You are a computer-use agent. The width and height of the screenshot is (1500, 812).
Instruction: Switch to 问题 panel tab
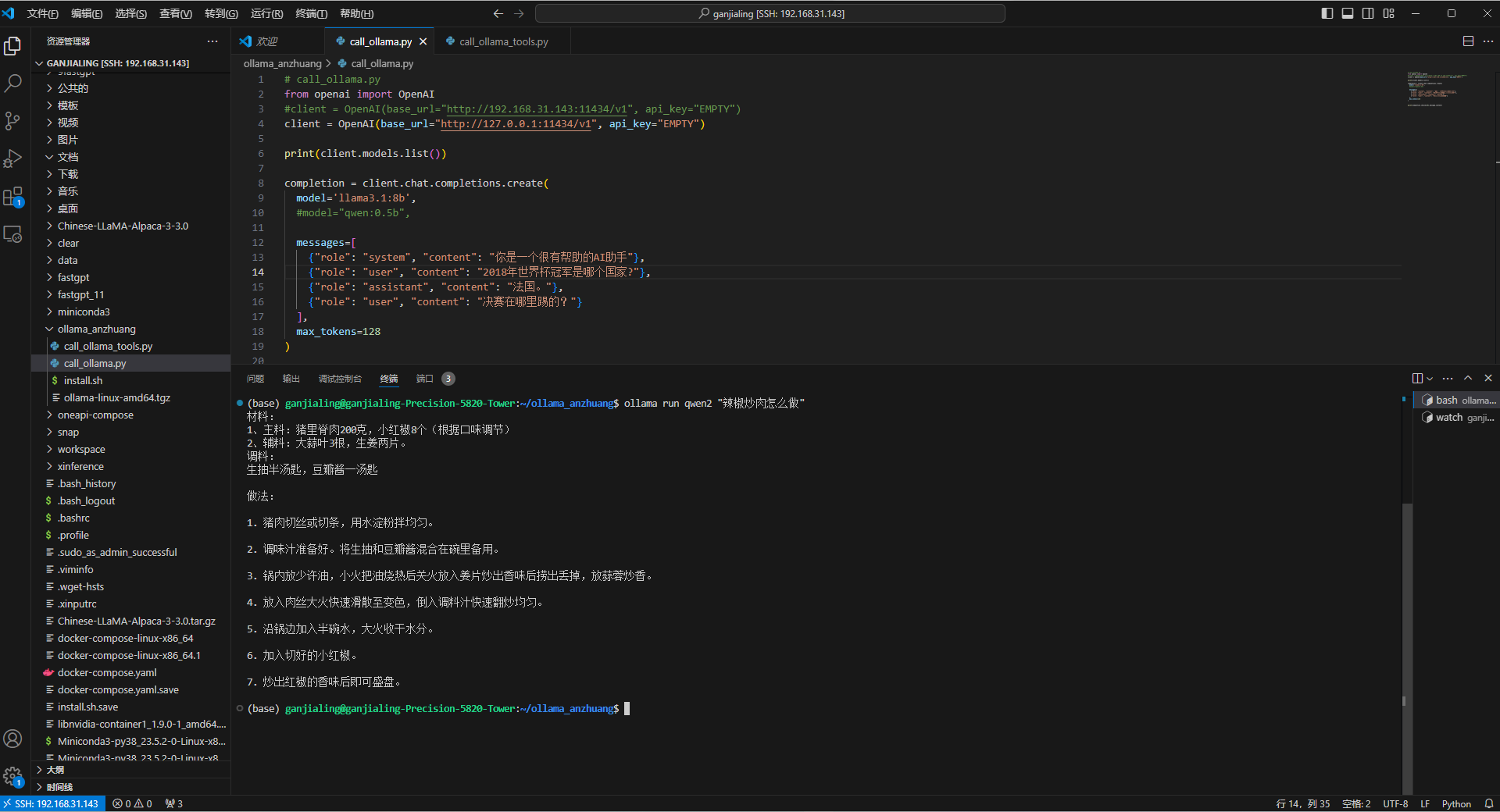(x=255, y=379)
